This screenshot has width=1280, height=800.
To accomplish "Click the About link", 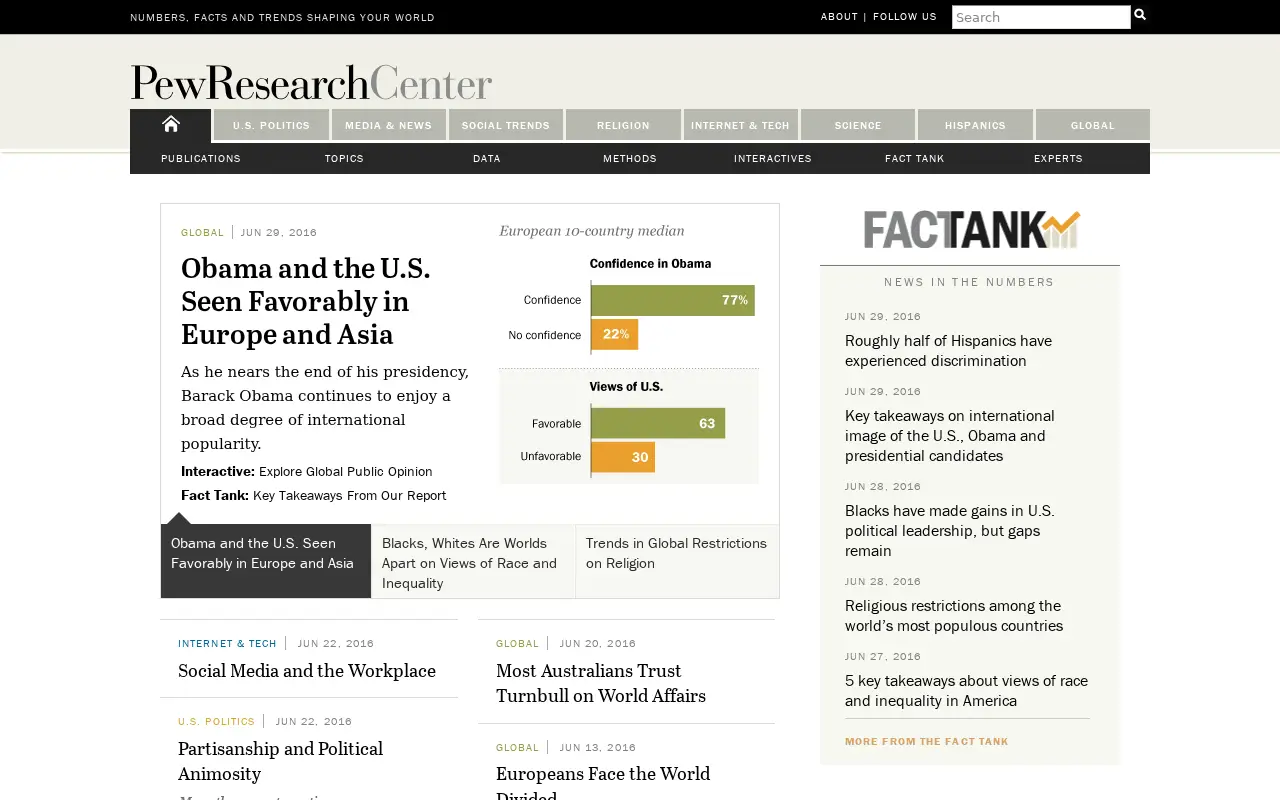I will click(x=839, y=16).
